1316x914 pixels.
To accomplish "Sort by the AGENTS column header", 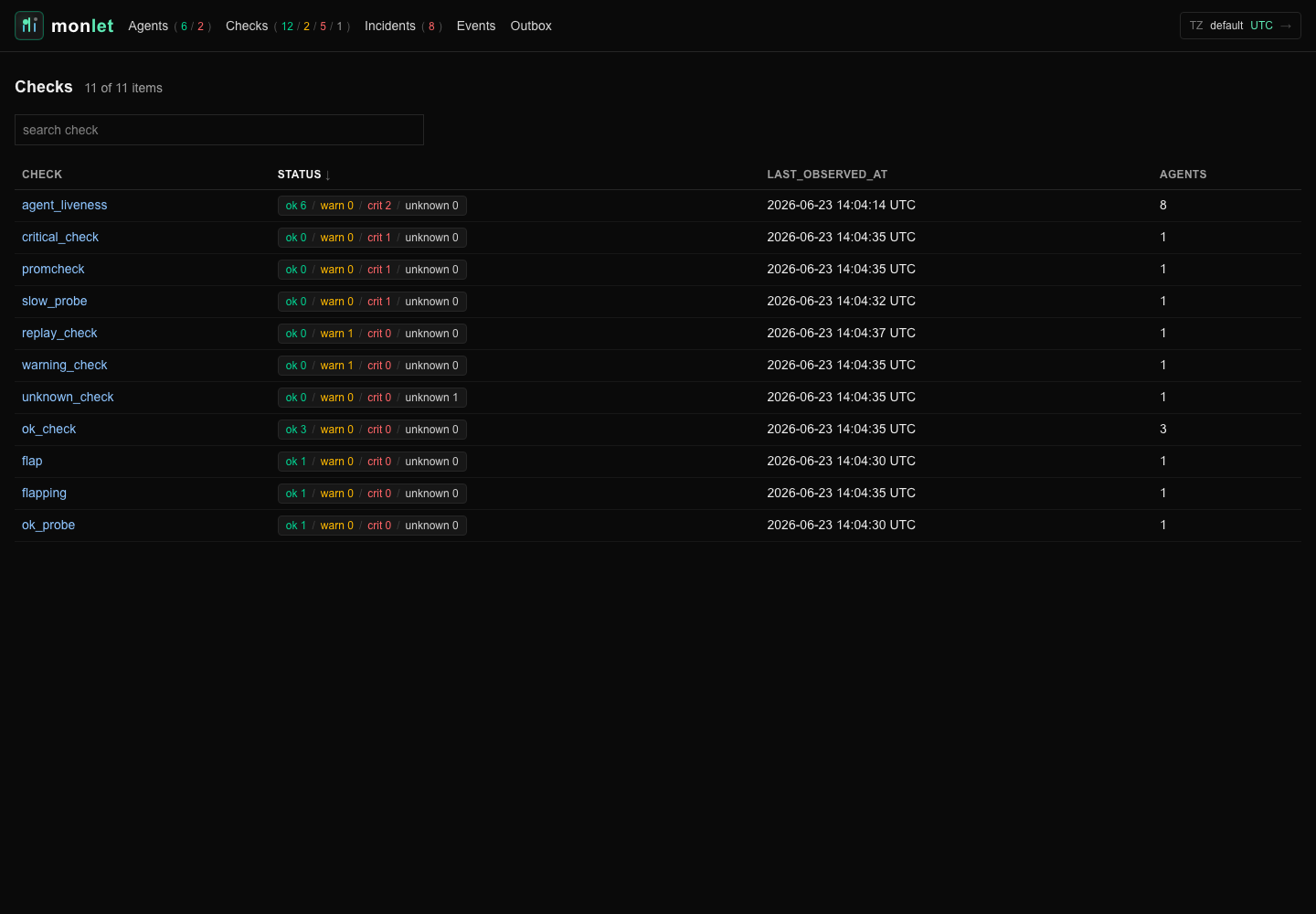I will tap(1183, 175).
